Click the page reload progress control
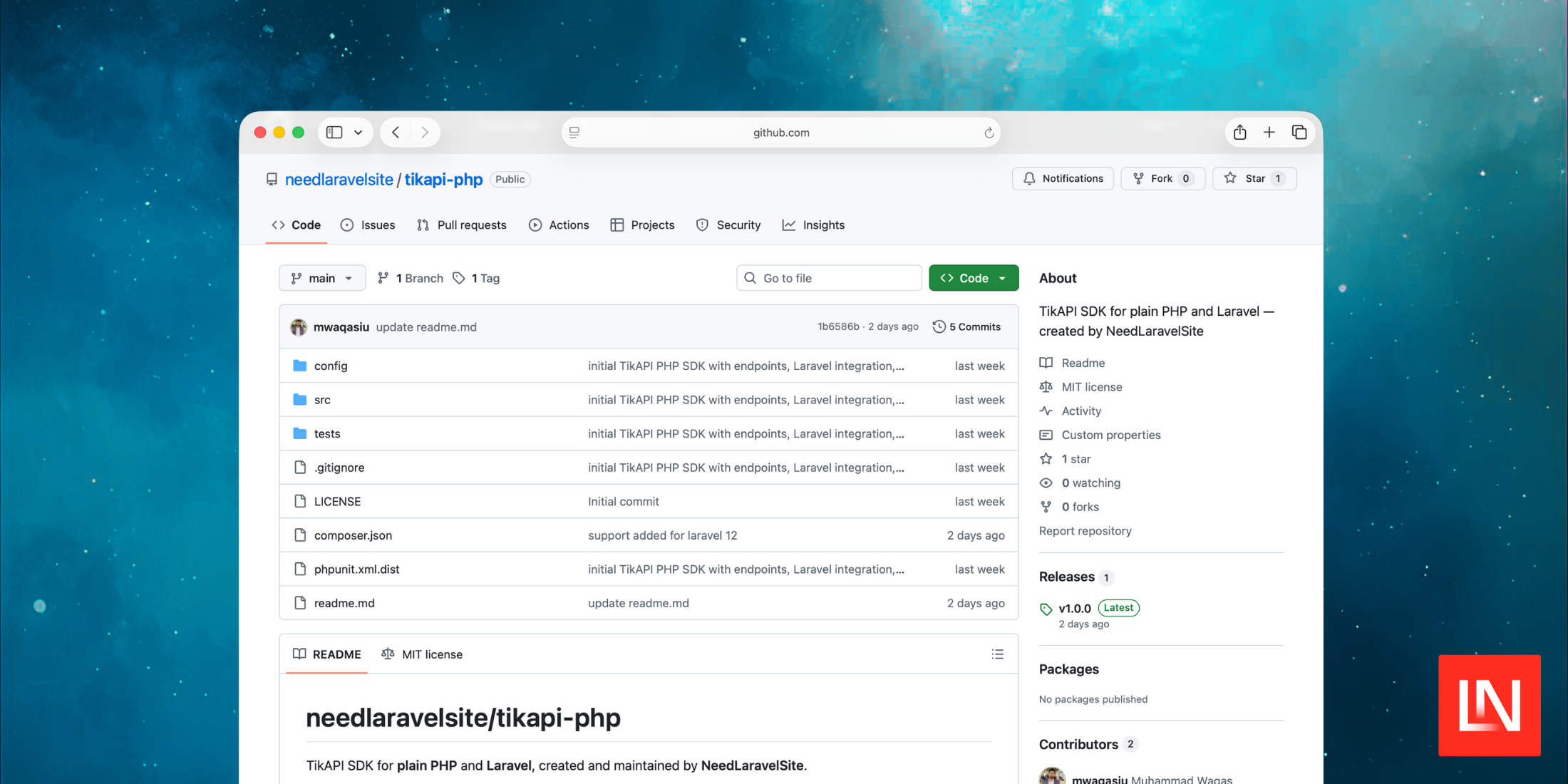 (989, 132)
